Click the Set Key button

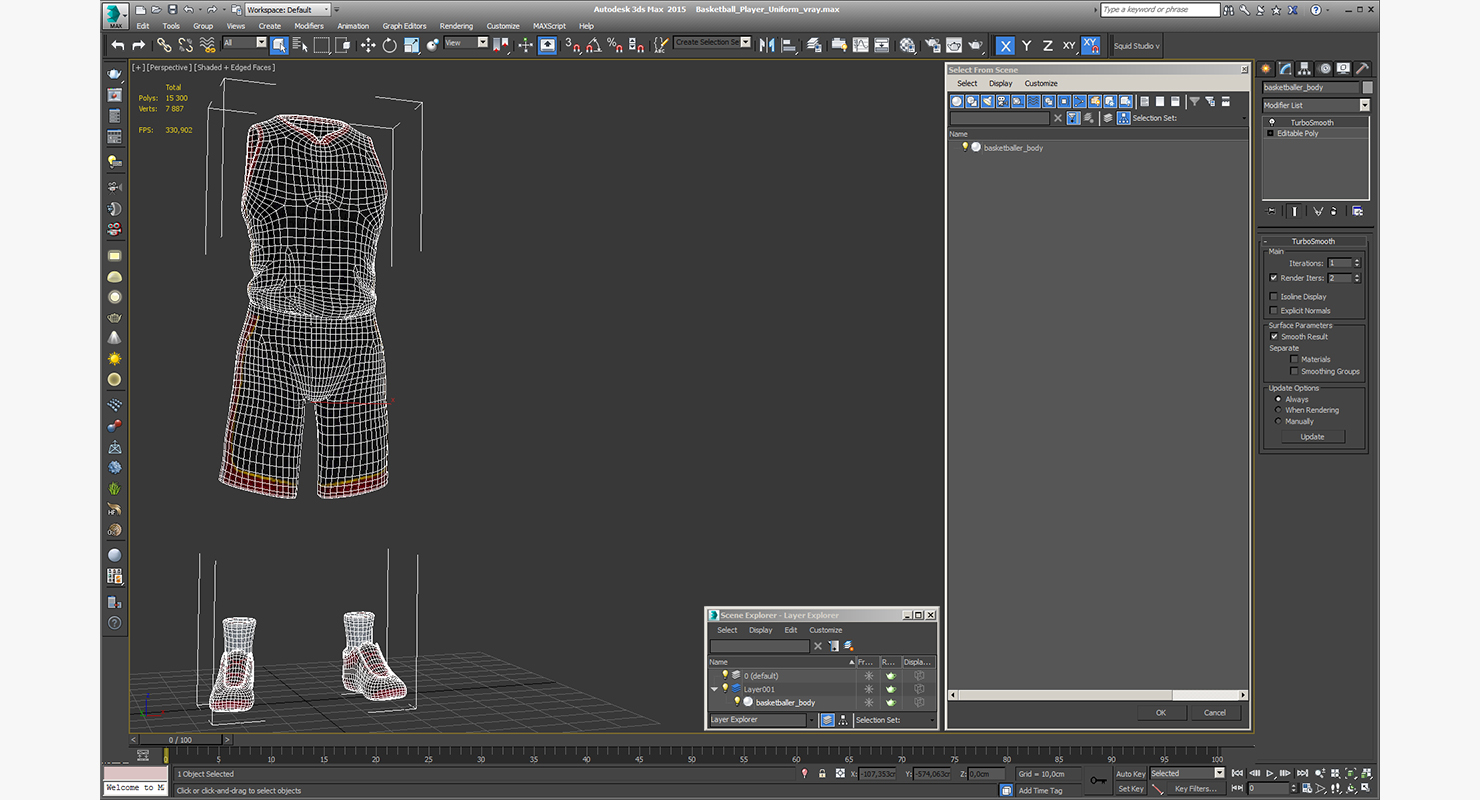tap(1130, 789)
